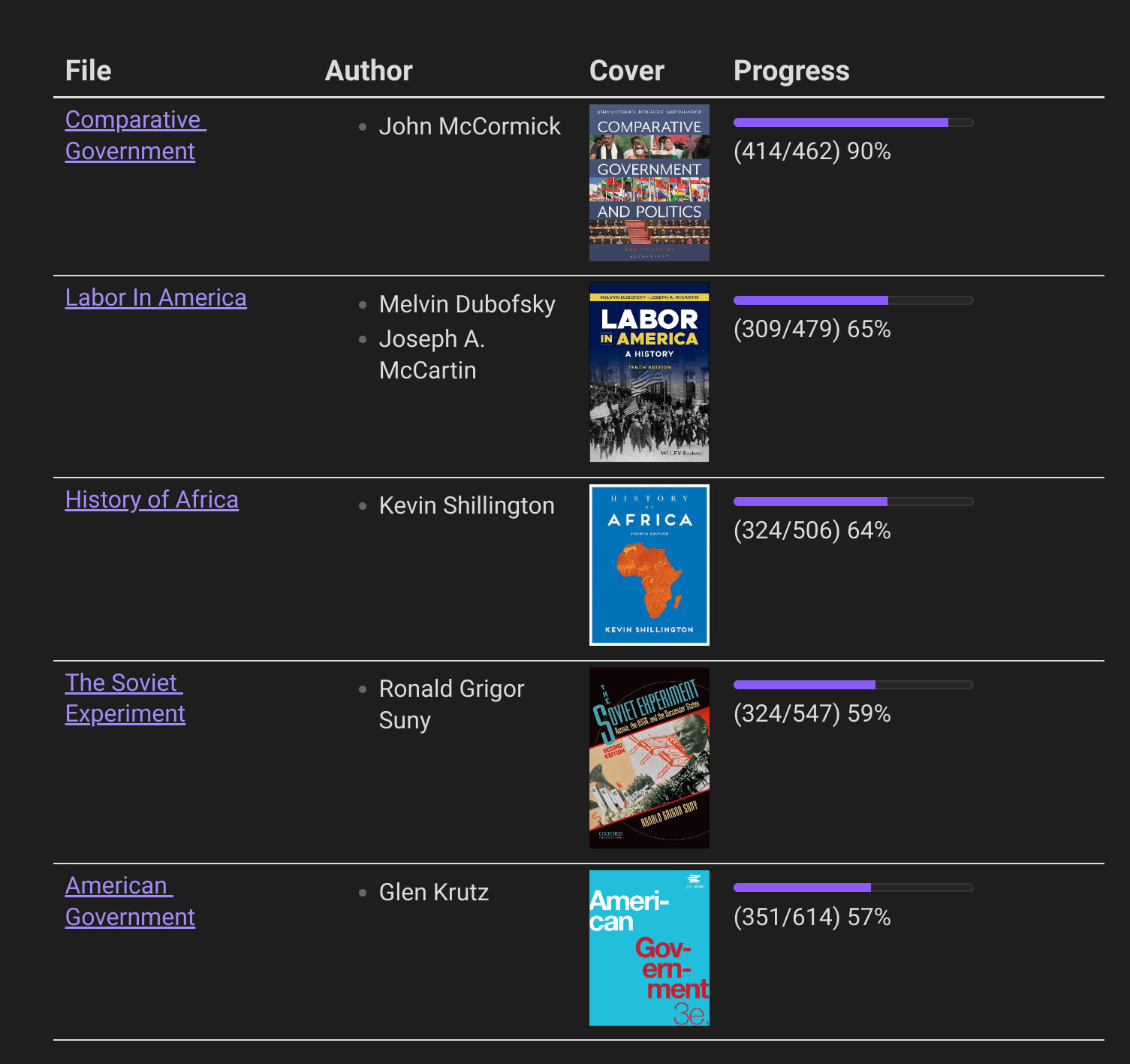Click the Labor in America book cover
This screenshot has height=1064, width=1130.
pos(649,372)
